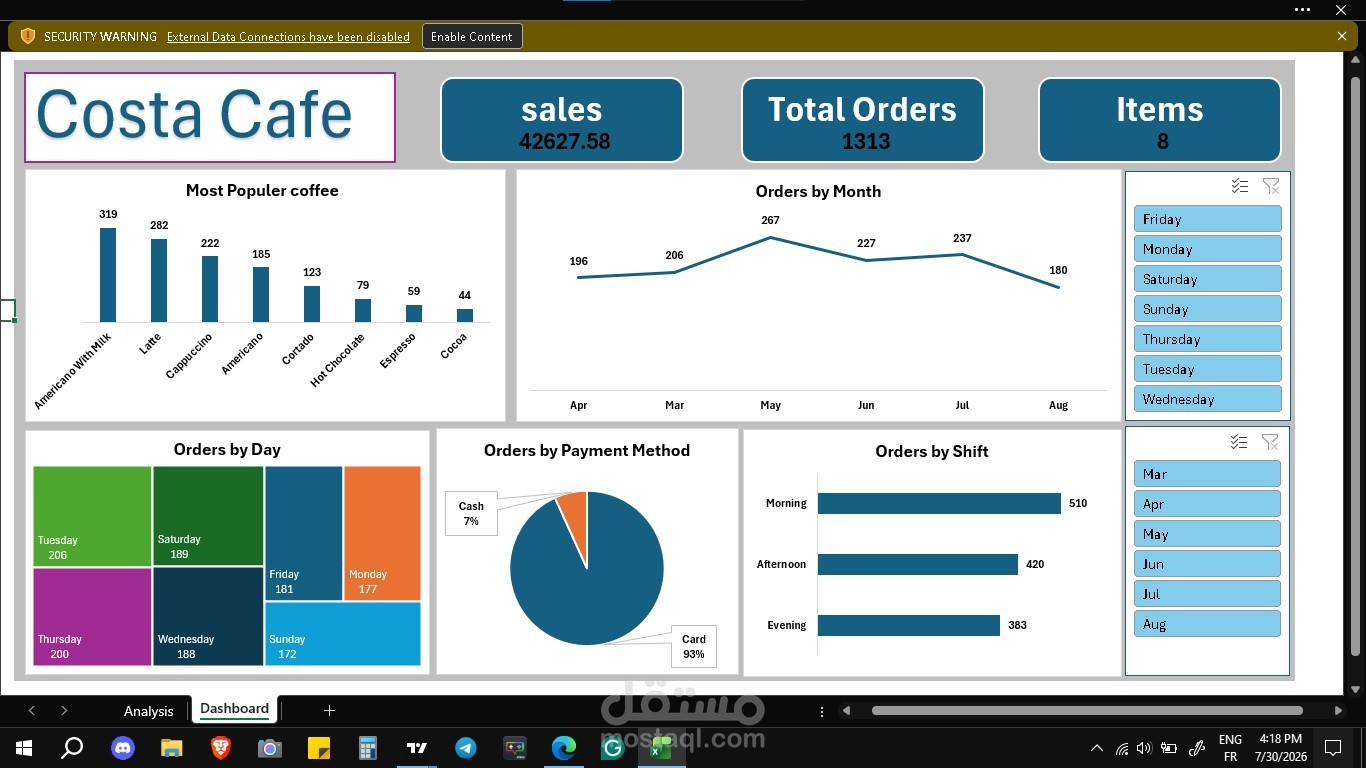Click the Excel taskbar icon
The width and height of the screenshot is (1366, 768).
coord(661,748)
